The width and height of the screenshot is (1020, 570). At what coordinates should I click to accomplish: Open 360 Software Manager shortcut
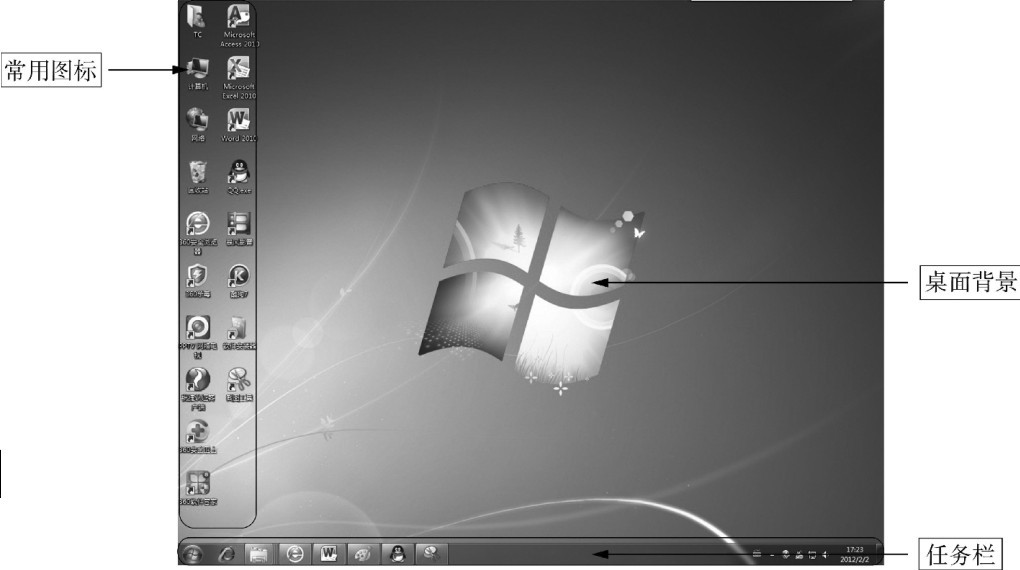point(198,488)
